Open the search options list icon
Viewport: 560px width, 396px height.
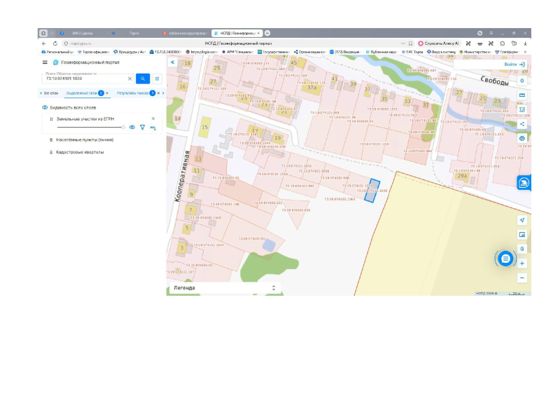157,79
